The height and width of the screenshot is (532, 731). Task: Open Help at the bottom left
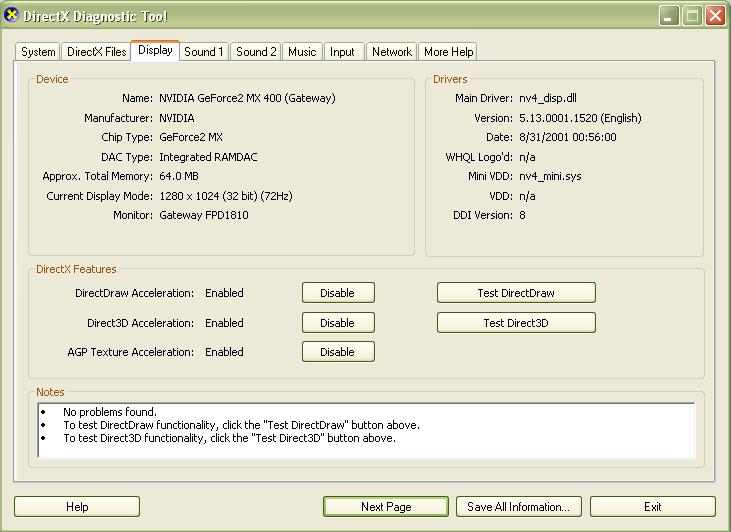click(77, 506)
